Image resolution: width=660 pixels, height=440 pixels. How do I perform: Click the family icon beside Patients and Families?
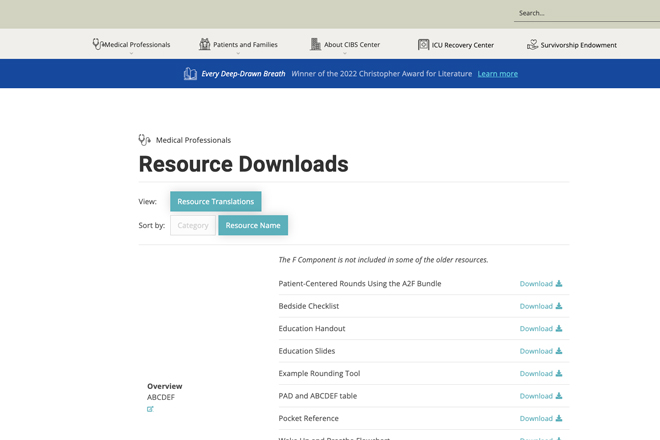[x=205, y=44]
